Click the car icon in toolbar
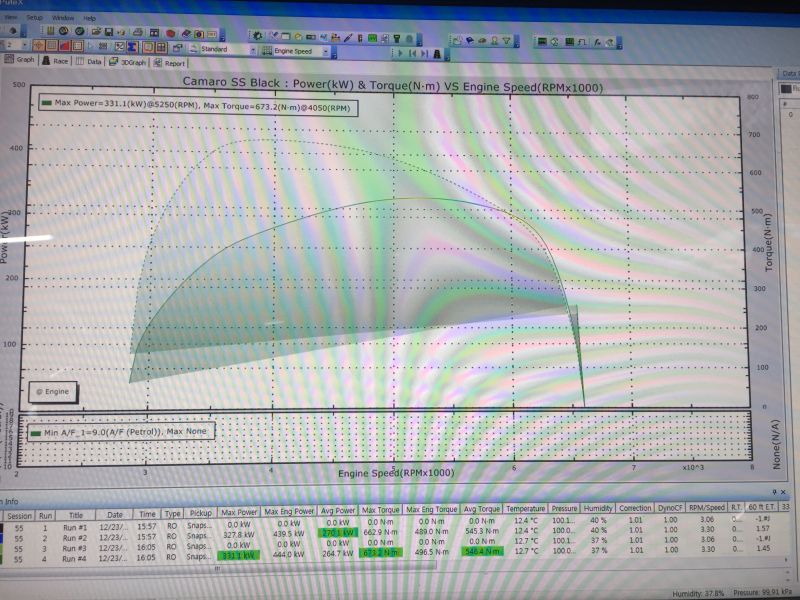 pos(483,41)
